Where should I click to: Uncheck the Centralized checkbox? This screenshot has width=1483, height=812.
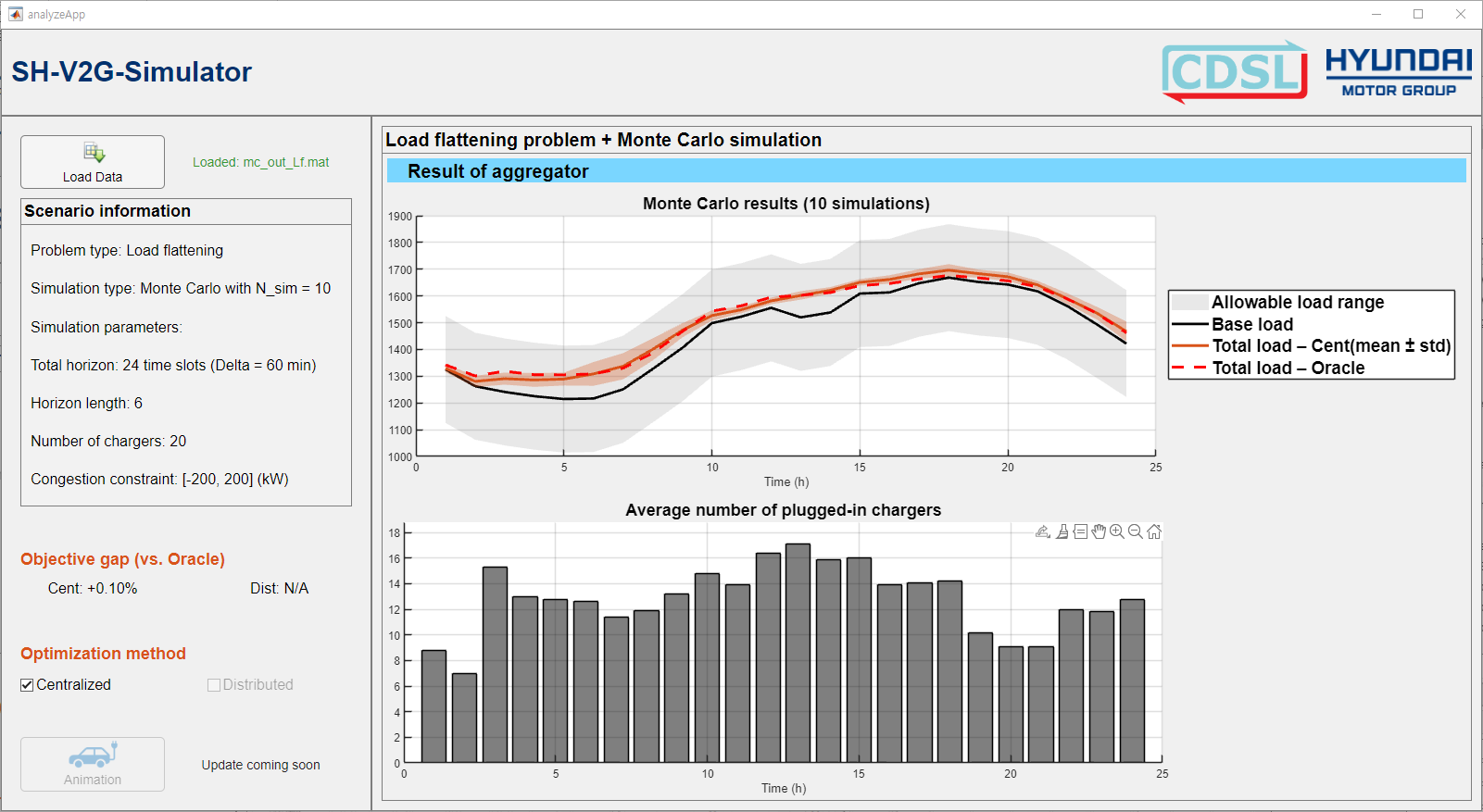(27, 685)
